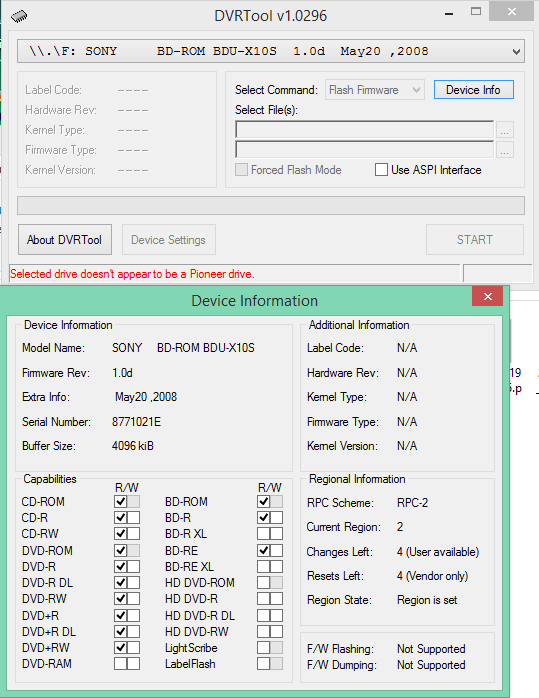Image resolution: width=539 pixels, height=698 pixels.
Task: Click the BD-ROM read checkbox
Action: point(263,502)
